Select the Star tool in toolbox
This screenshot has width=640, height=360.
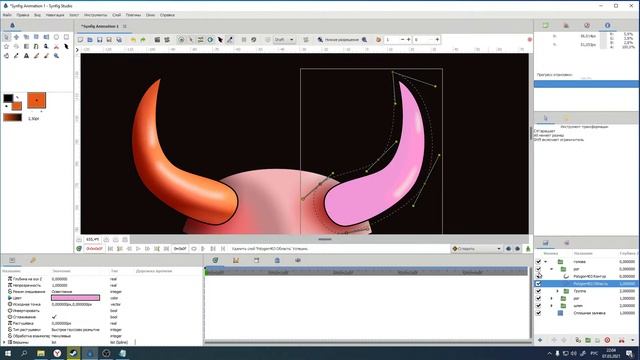[x=6, y=47]
